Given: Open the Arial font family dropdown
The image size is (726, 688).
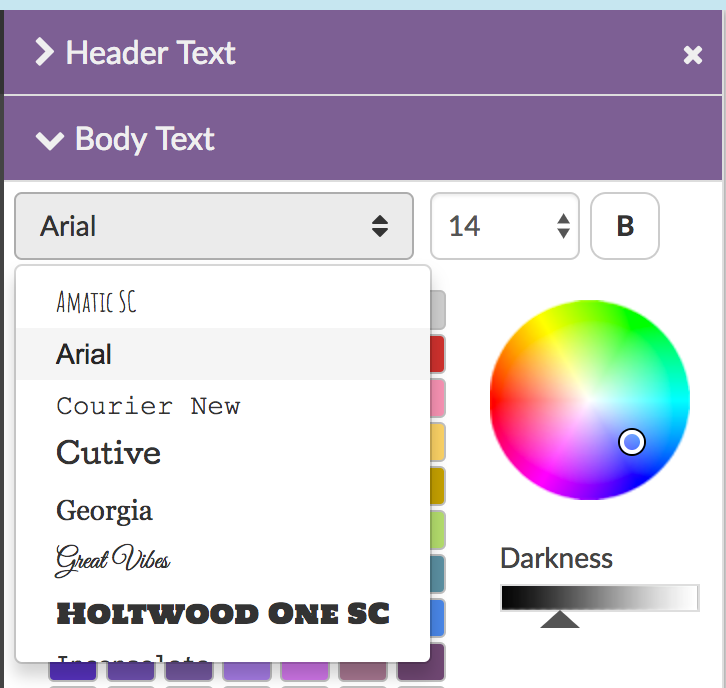Looking at the screenshot, I should [x=214, y=226].
